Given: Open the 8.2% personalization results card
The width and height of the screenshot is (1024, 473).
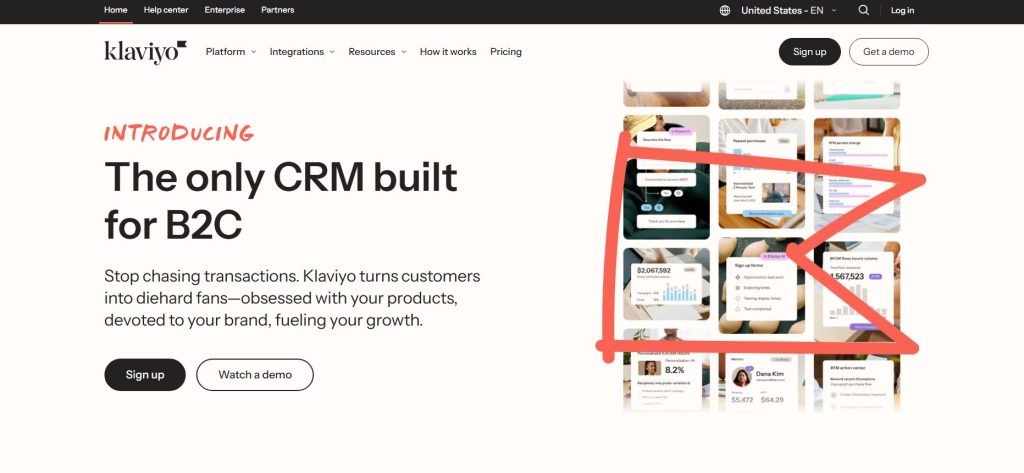Looking at the screenshot, I should coord(666,370).
